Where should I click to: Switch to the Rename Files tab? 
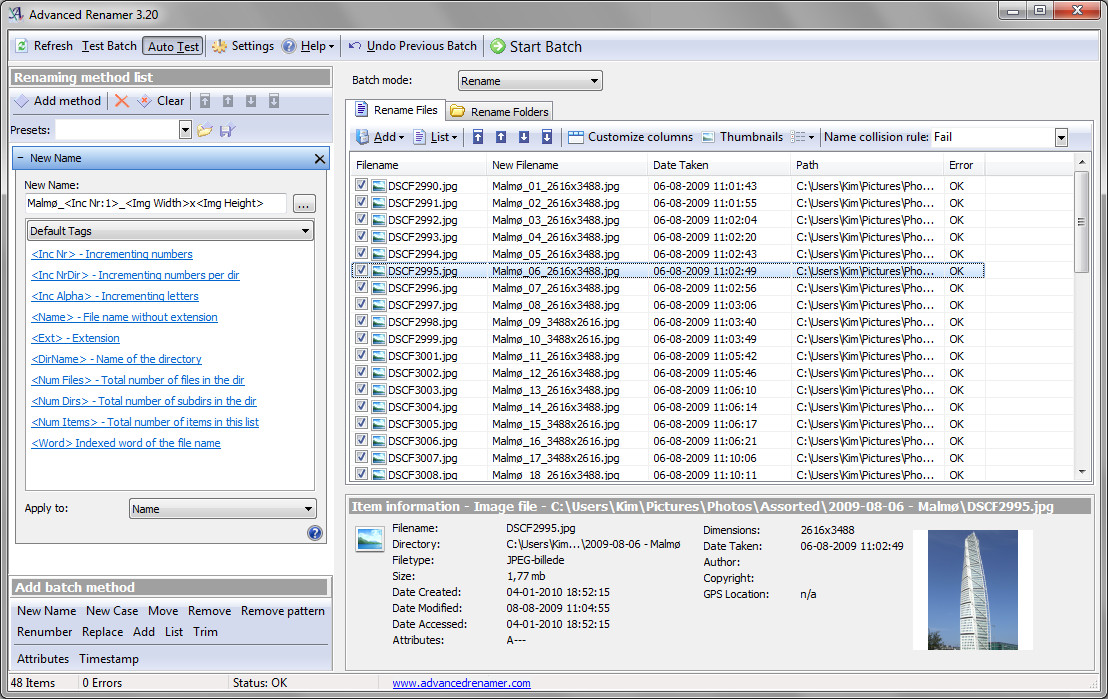pyautogui.click(x=396, y=110)
